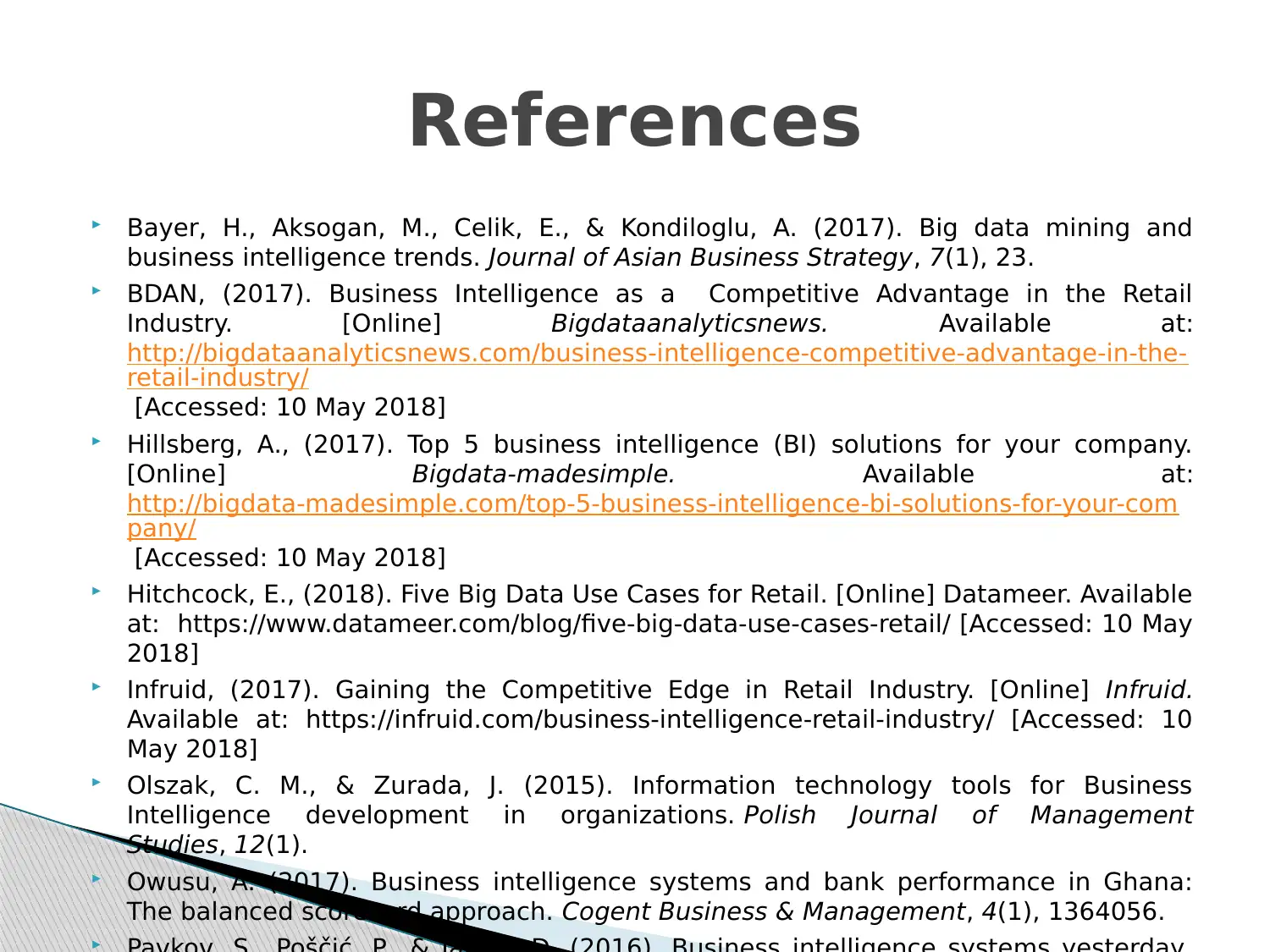The width and height of the screenshot is (1270, 952).
Task: Click the italic 'Bigdata-madesimple.' source name
Action: click(544, 474)
